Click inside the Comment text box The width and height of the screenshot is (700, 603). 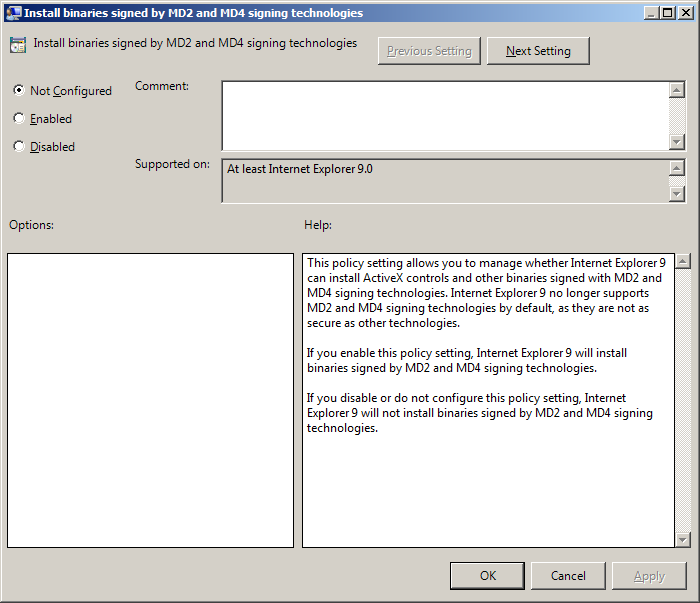point(445,115)
